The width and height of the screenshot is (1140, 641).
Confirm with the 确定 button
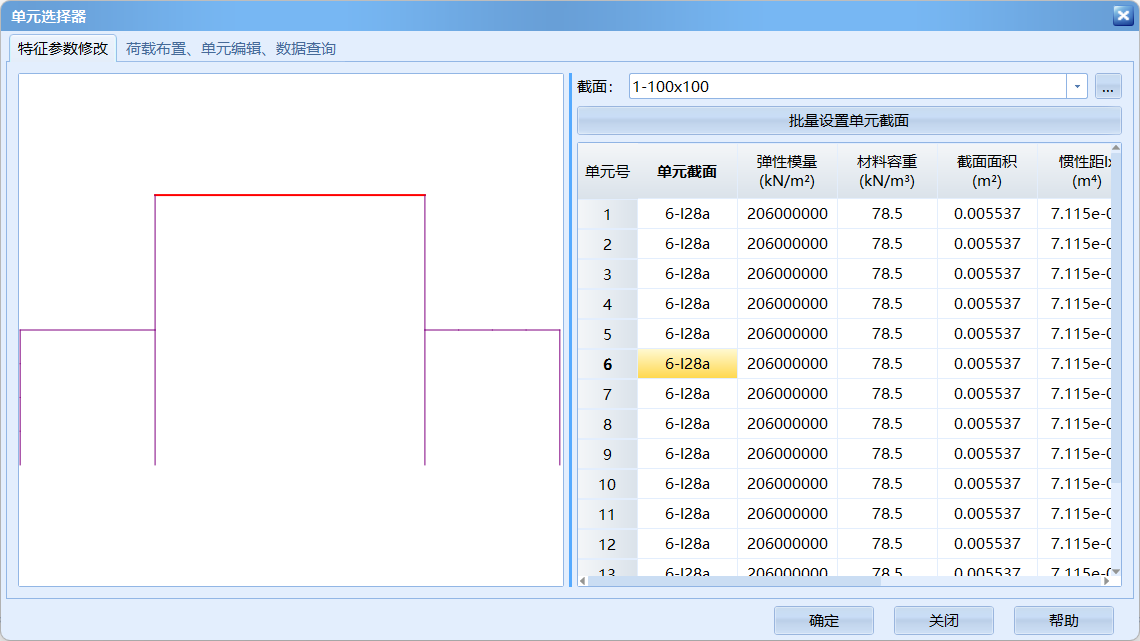(x=823, y=621)
